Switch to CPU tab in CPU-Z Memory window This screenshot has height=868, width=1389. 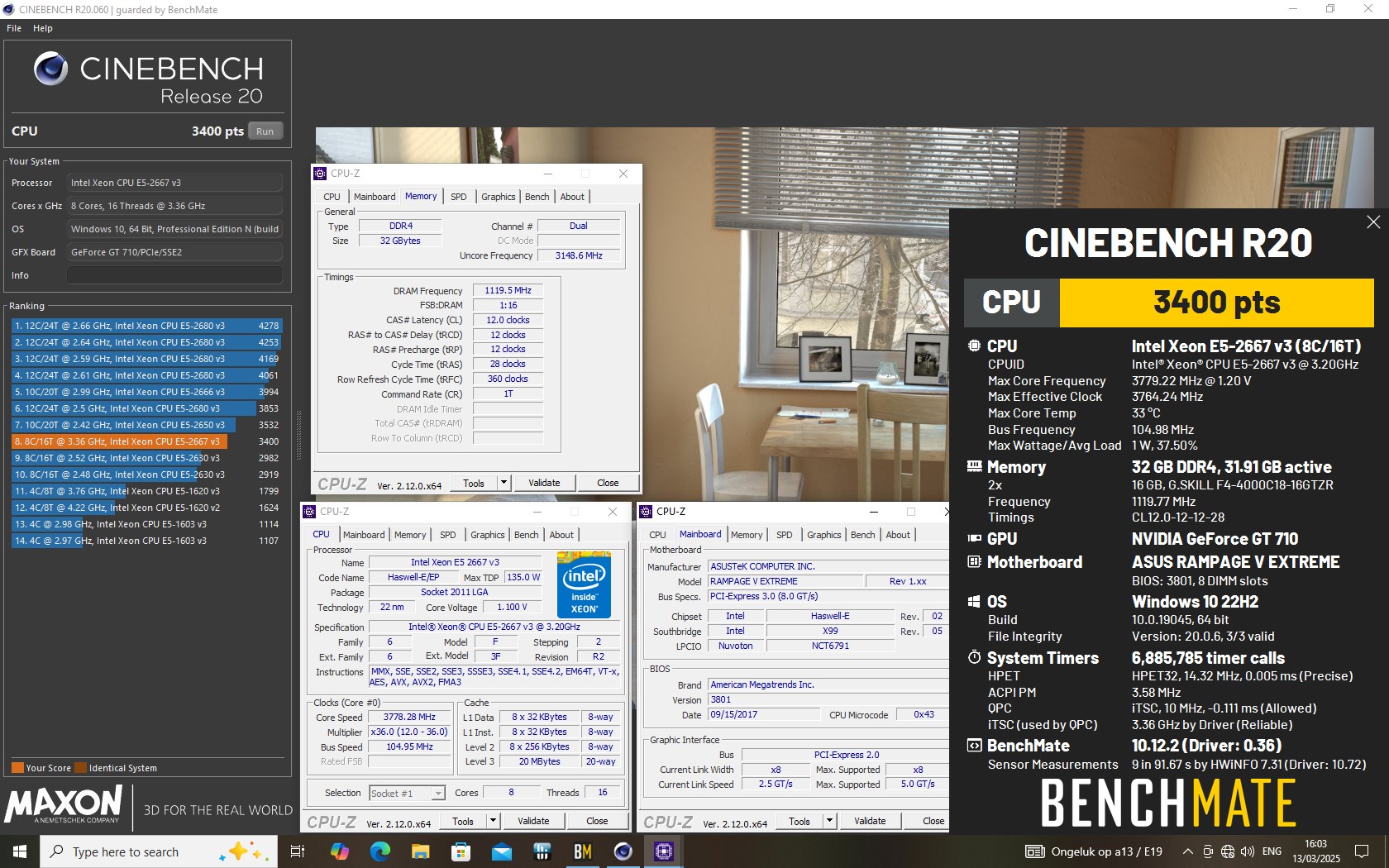tap(332, 197)
